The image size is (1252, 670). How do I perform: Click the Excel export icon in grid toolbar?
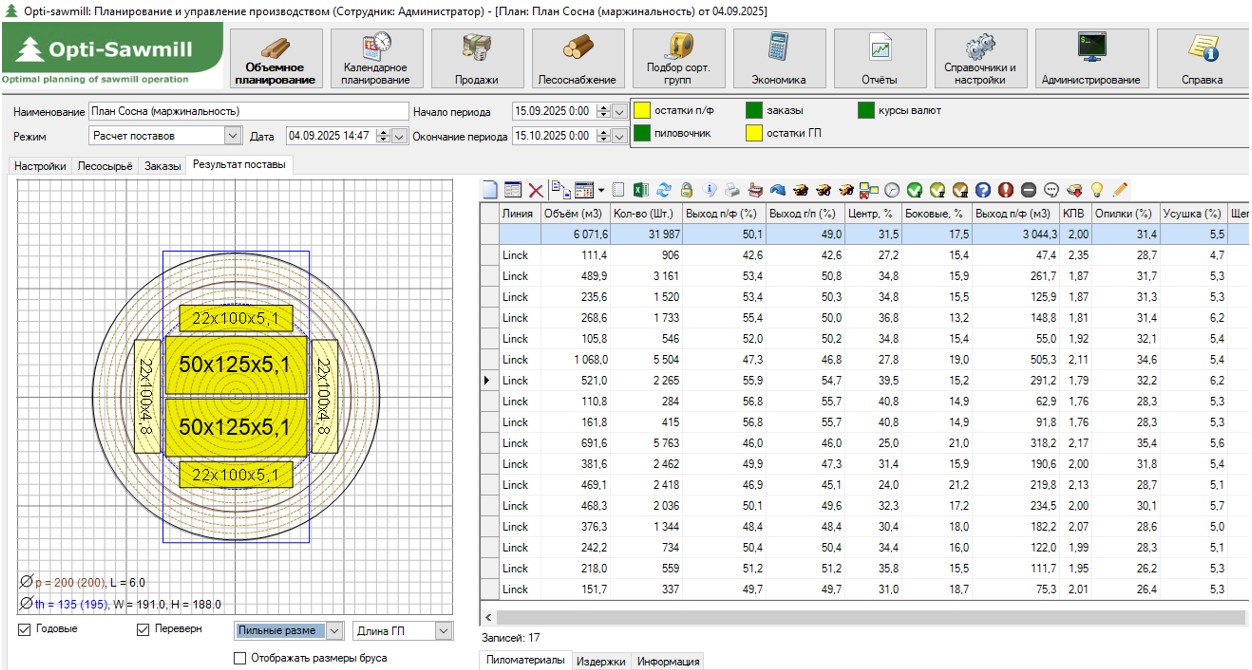tap(640, 189)
